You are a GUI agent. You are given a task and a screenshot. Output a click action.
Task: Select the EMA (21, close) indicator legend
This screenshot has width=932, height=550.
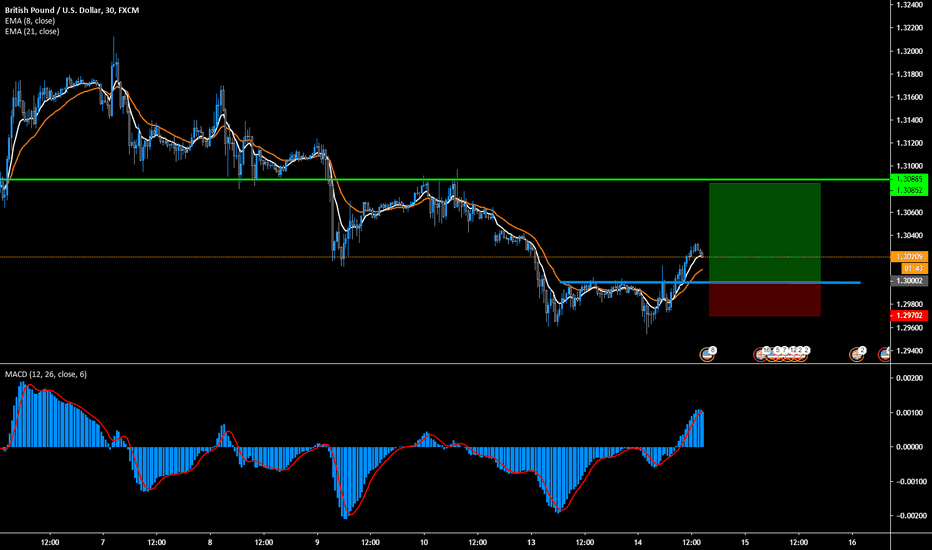point(34,32)
